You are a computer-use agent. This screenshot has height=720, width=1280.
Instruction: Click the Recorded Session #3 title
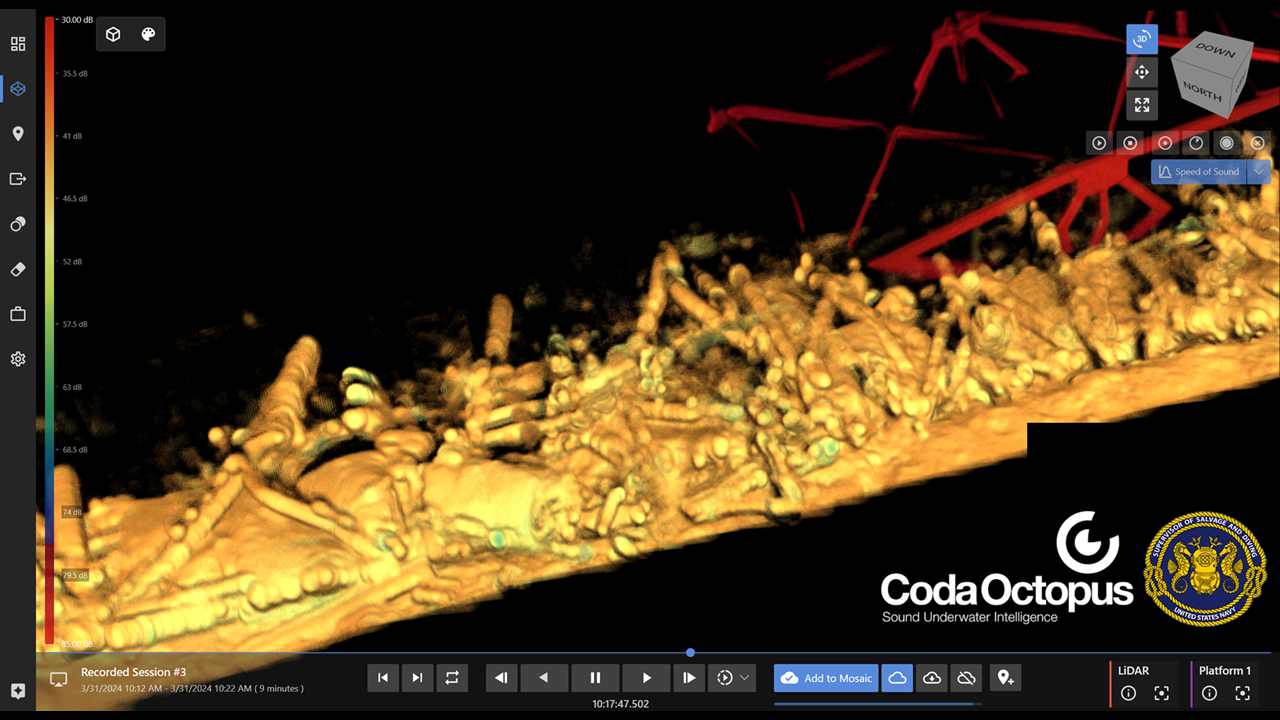133,672
